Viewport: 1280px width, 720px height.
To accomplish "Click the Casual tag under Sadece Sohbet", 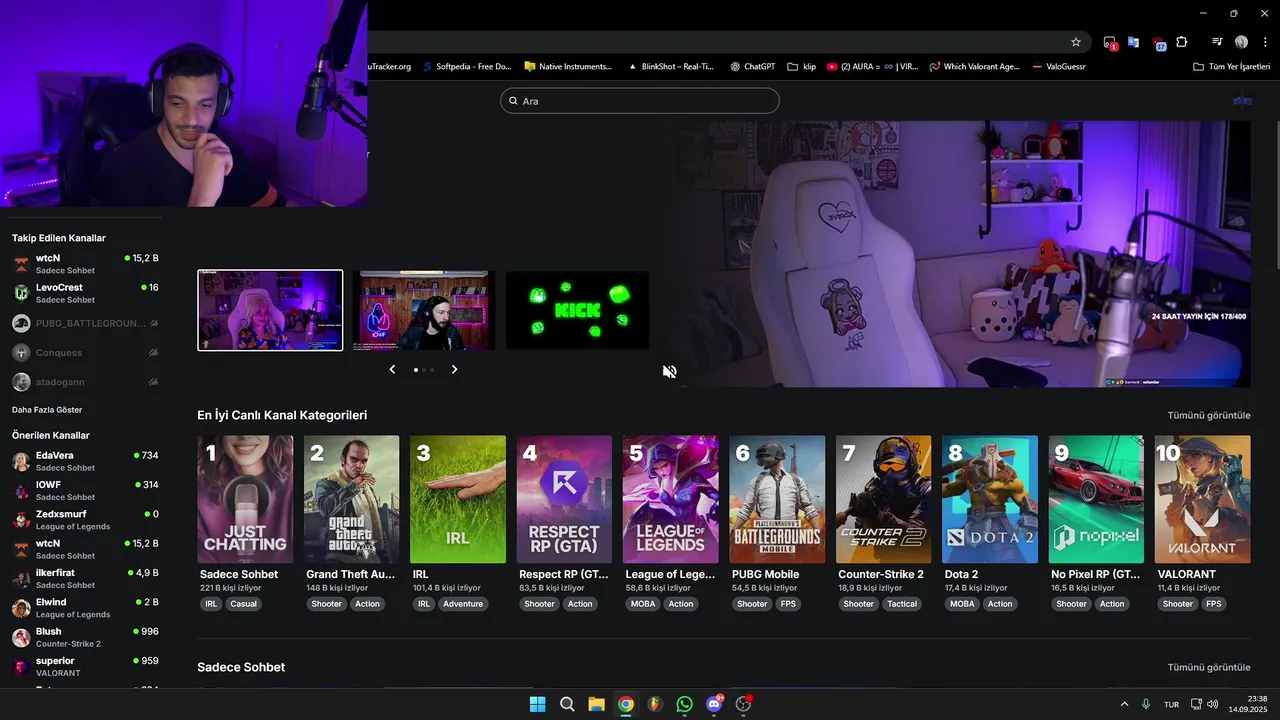I will tap(243, 604).
